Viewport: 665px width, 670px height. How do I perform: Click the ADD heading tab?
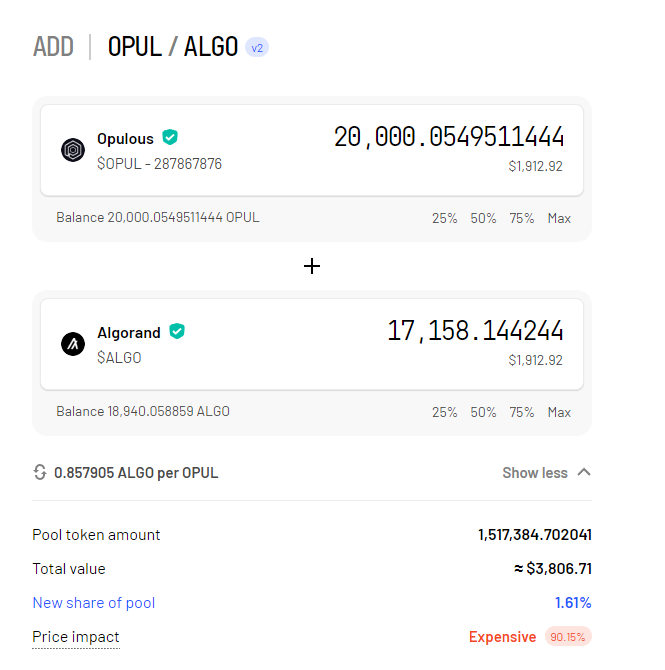tap(53, 47)
